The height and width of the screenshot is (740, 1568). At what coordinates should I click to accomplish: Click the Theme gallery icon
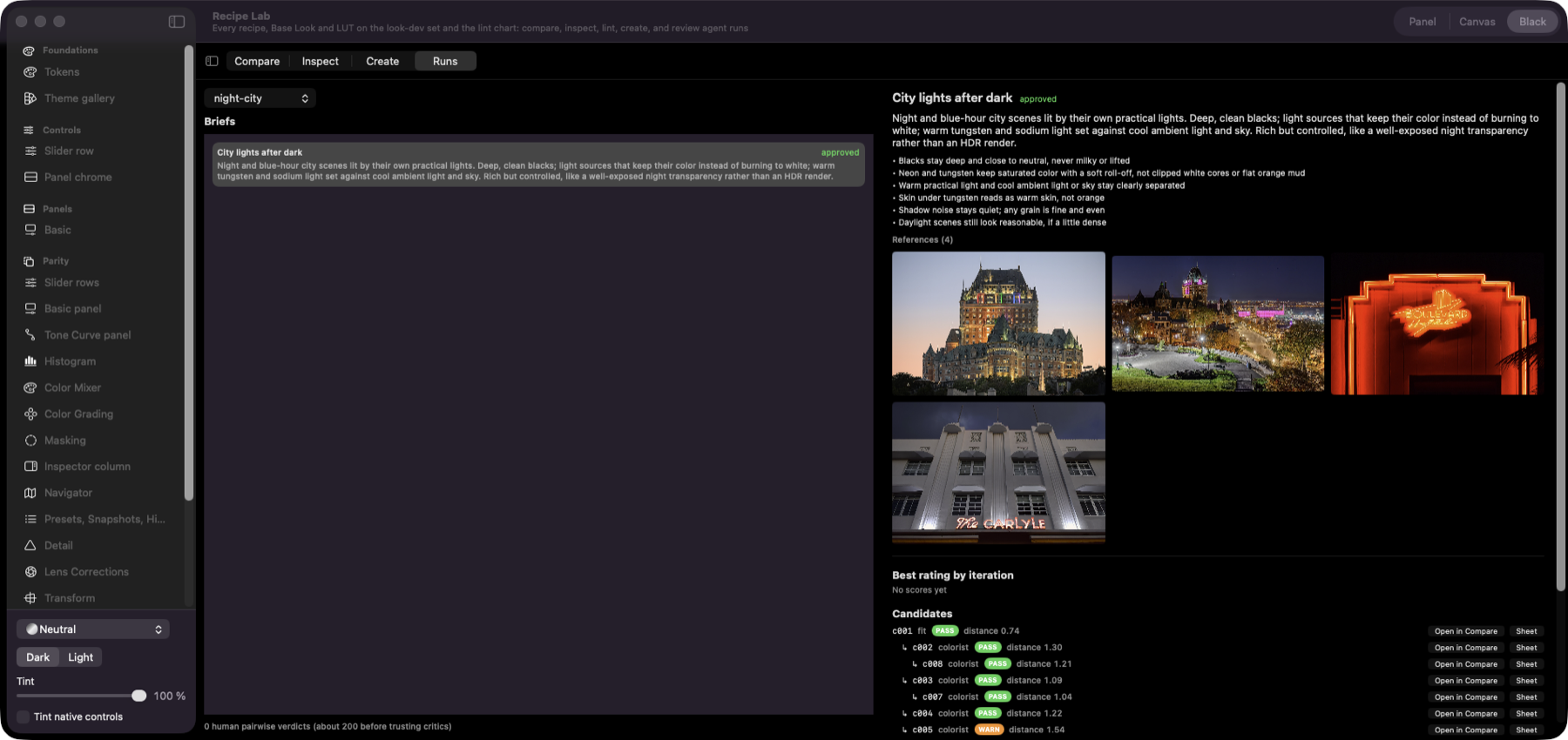[30, 98]
